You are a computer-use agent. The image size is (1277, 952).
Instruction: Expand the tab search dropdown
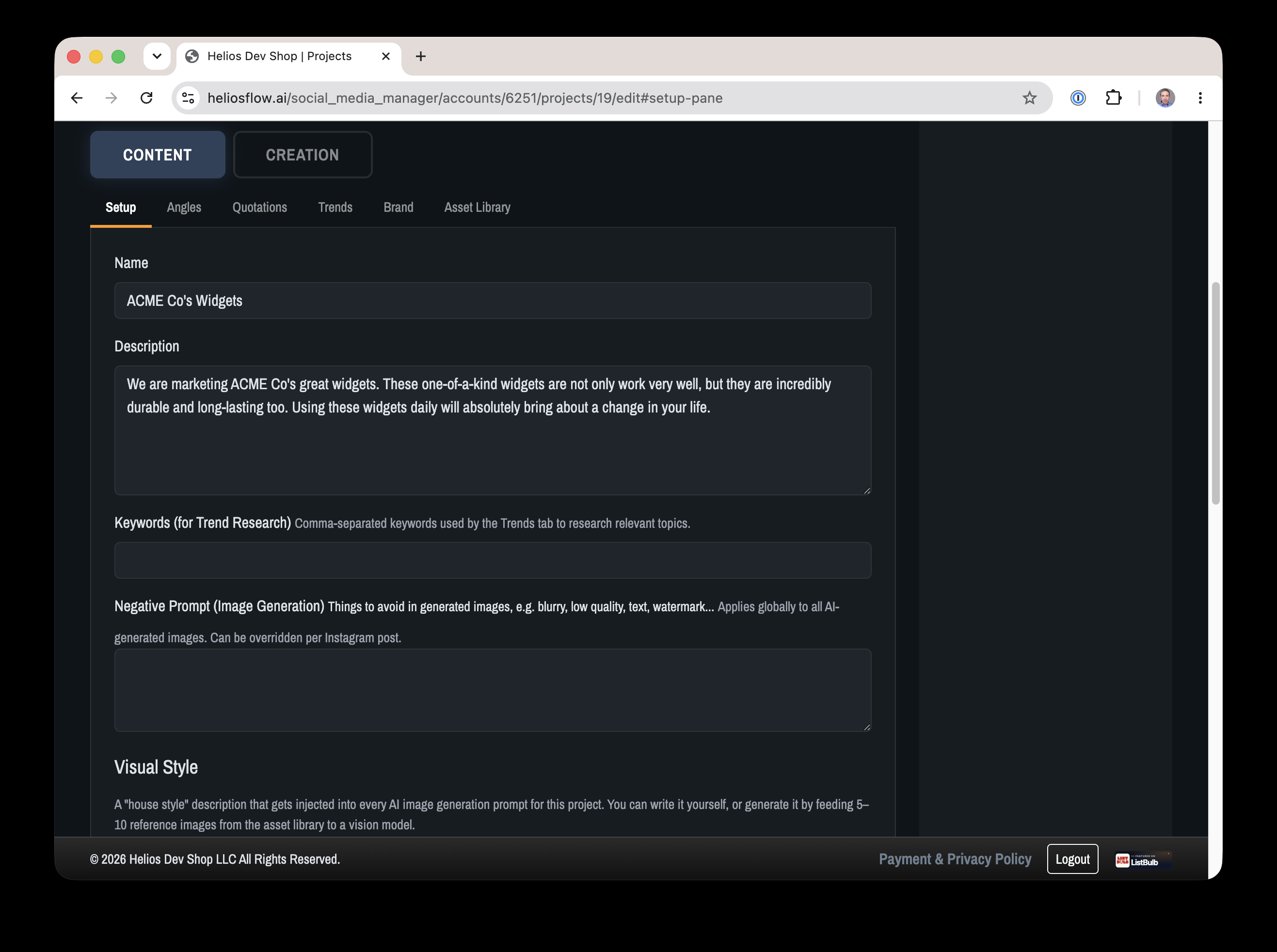(157, 56)
